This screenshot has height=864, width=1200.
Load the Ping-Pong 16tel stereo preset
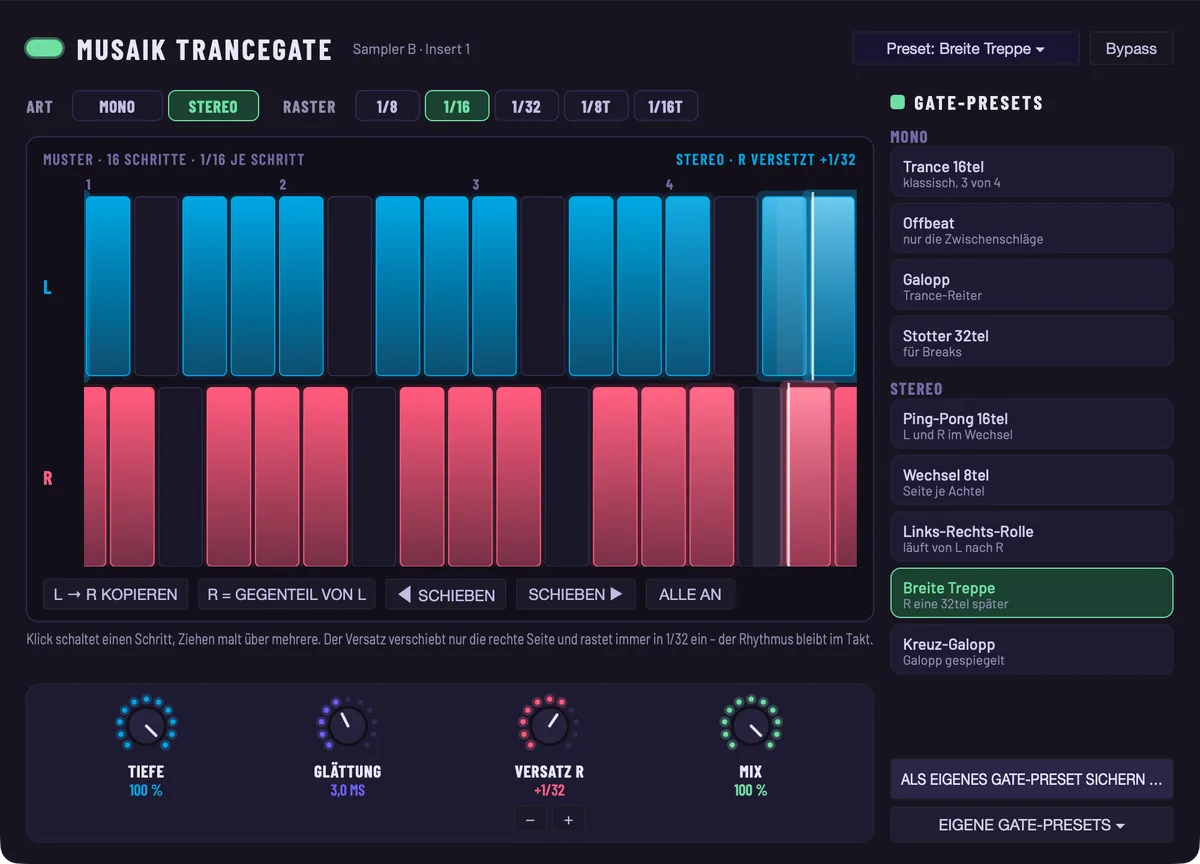[1031, 425]
